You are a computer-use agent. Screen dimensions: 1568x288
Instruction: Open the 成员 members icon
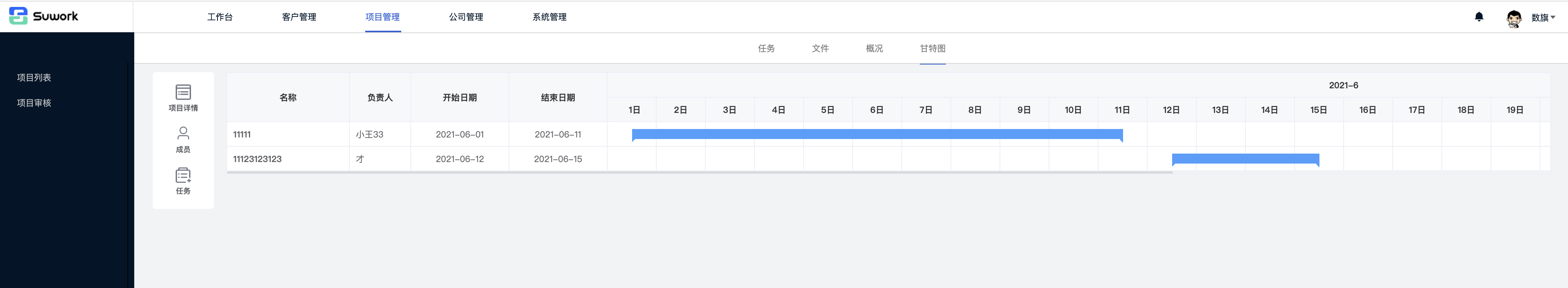(183, 133)
